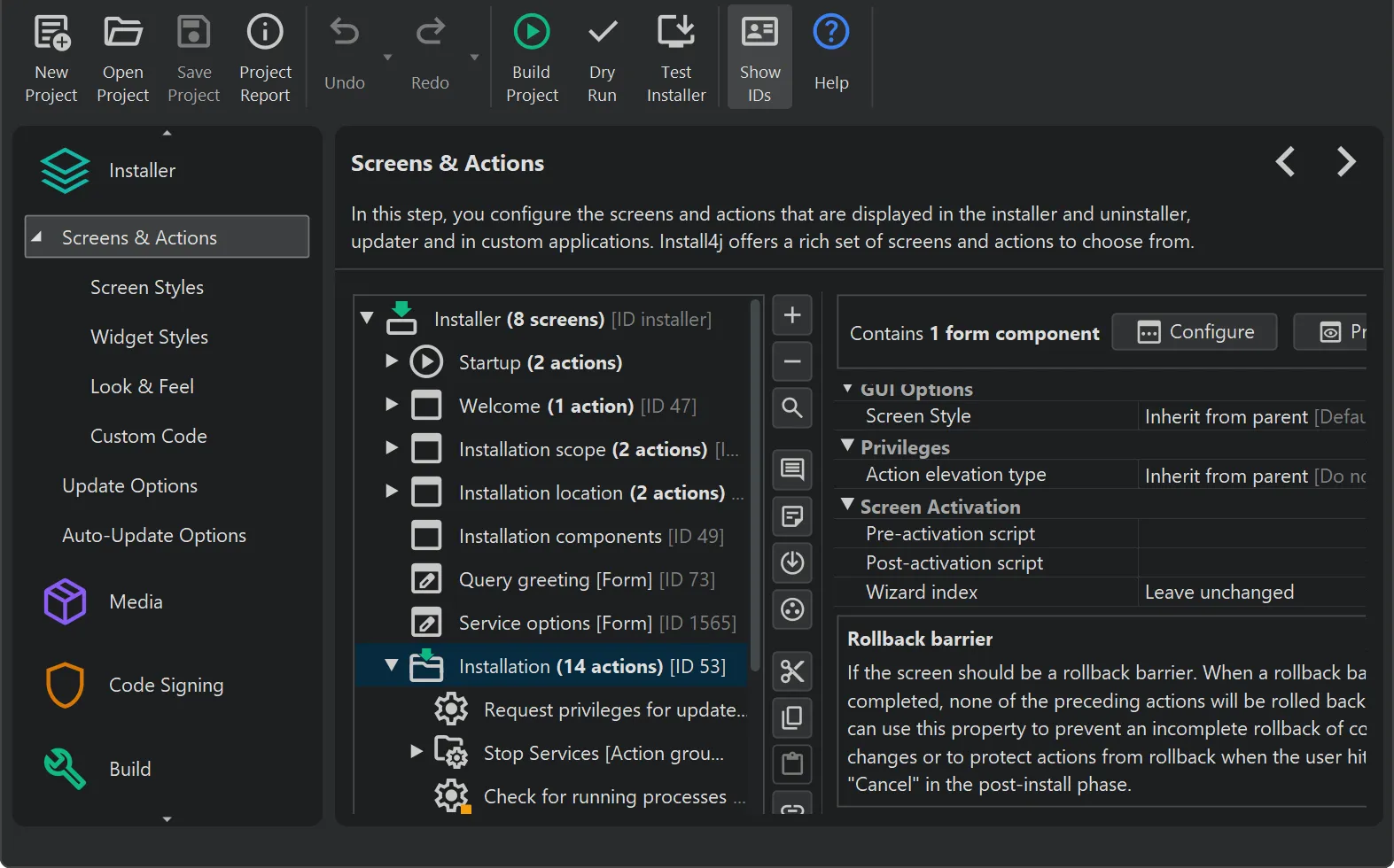This screenshot has height=868, width=1394.
Task: Edit the Post-activation script field
Action: pyautogui.click(x=1253, y=563)
